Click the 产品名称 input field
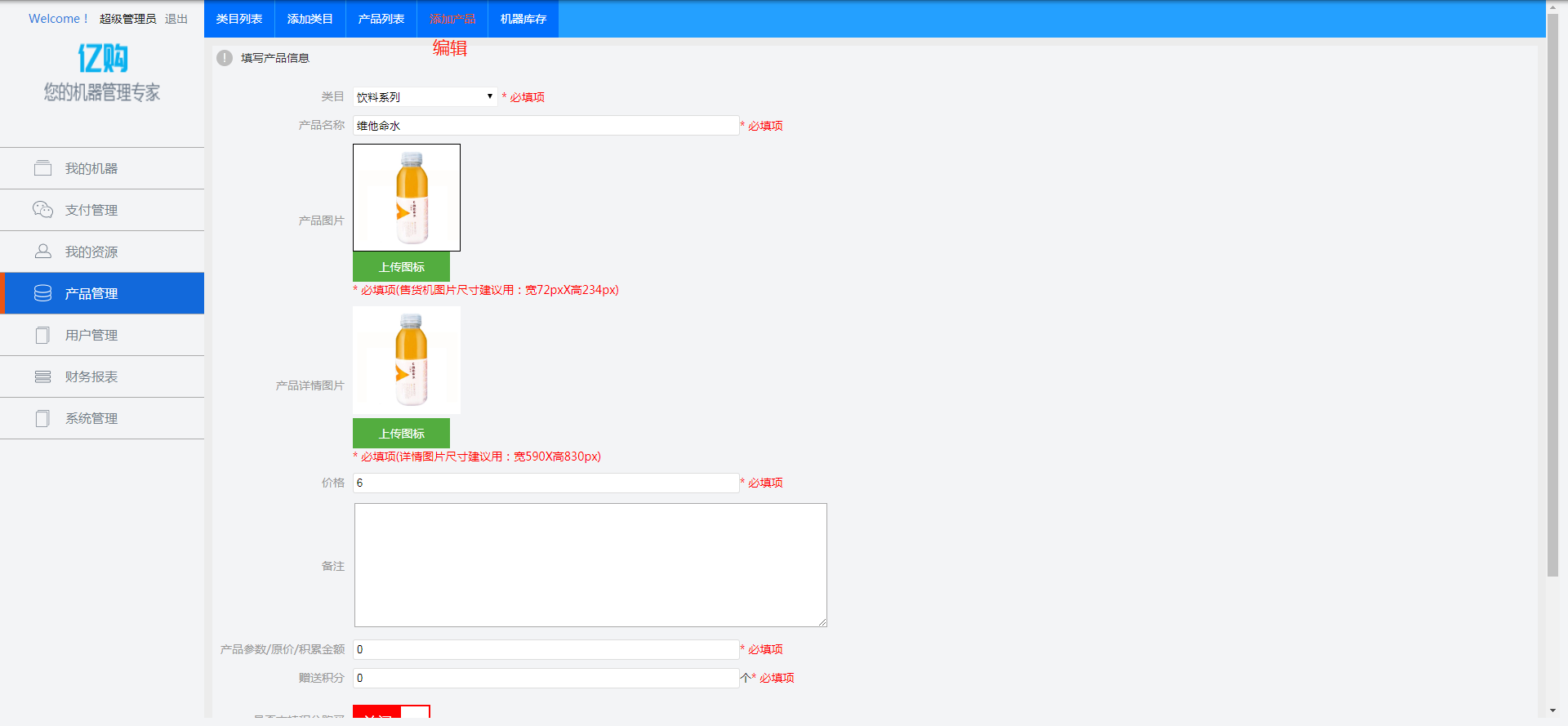The width and height of the screenshot is (1568, 726). point(546,126)
